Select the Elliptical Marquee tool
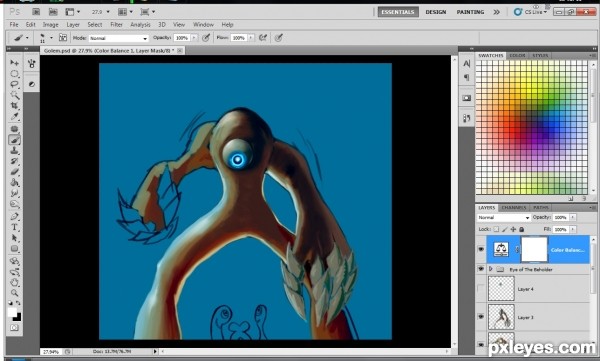The width and height of the screenshot is (600, 361). pos(15,74)
